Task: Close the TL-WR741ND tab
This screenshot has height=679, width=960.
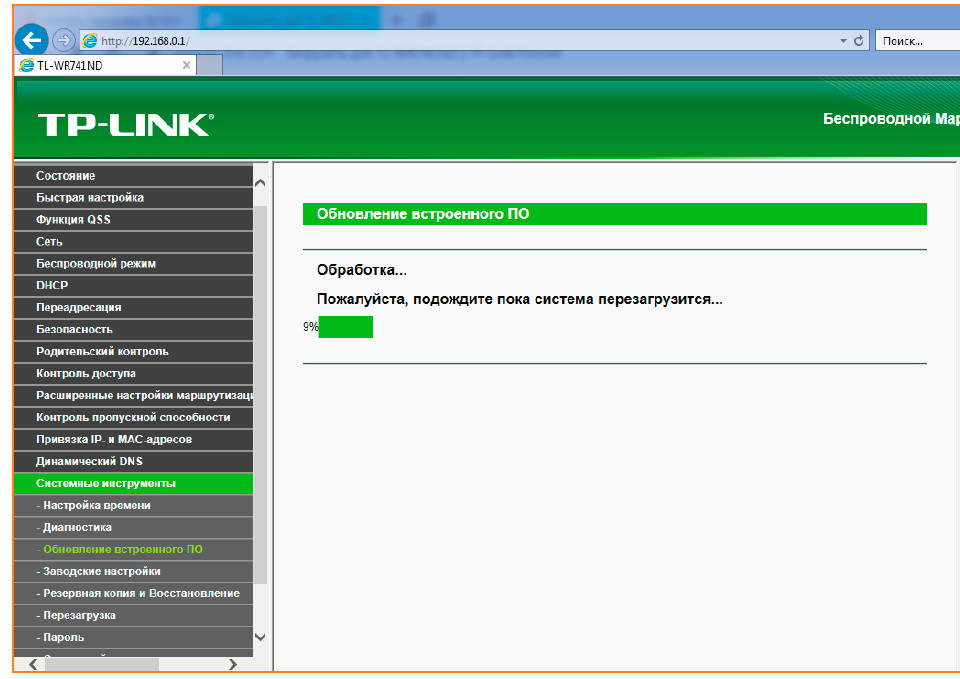Action: click(x=186, y=65)
